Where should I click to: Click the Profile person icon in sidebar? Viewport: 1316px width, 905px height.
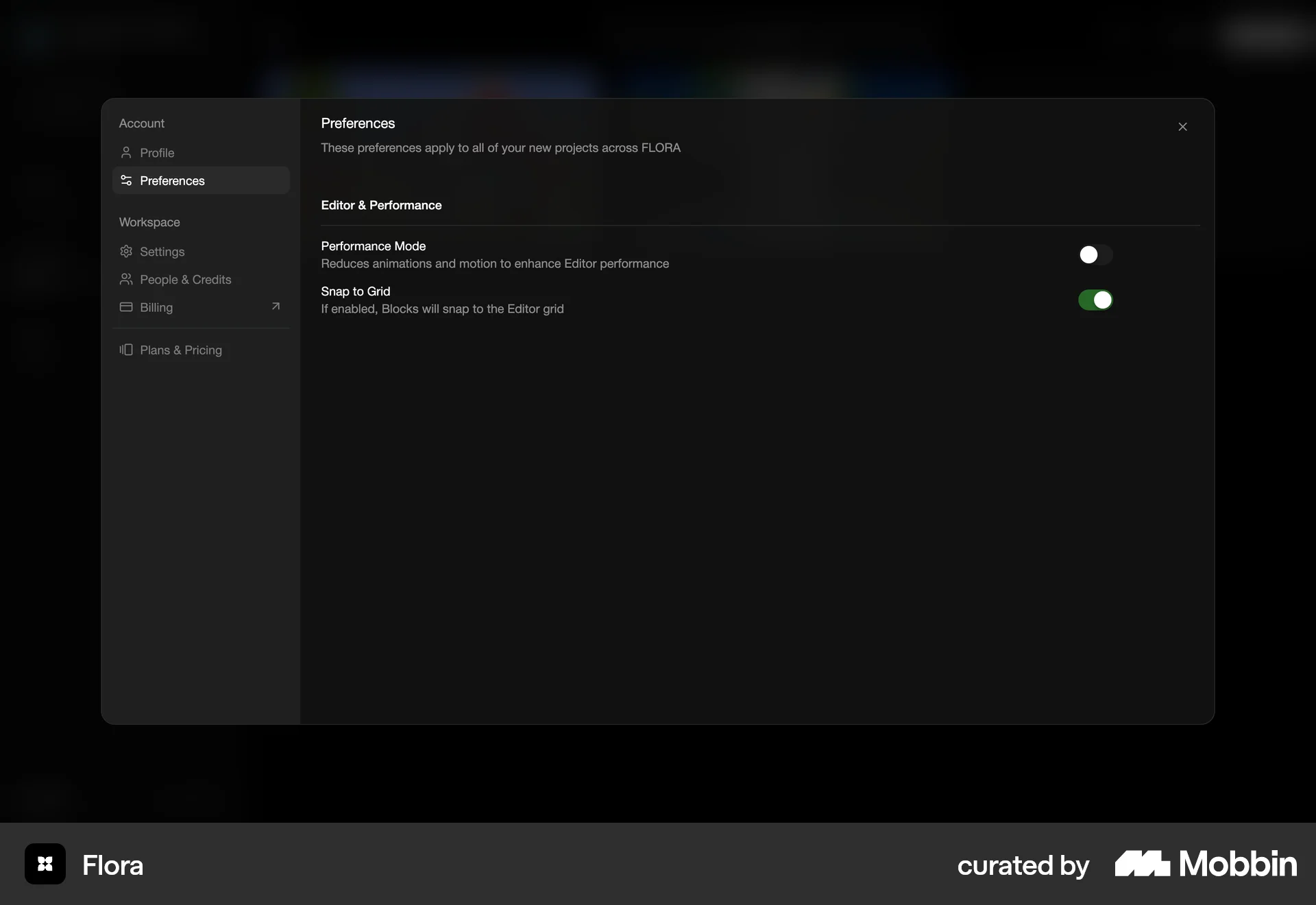pos(126,152)
